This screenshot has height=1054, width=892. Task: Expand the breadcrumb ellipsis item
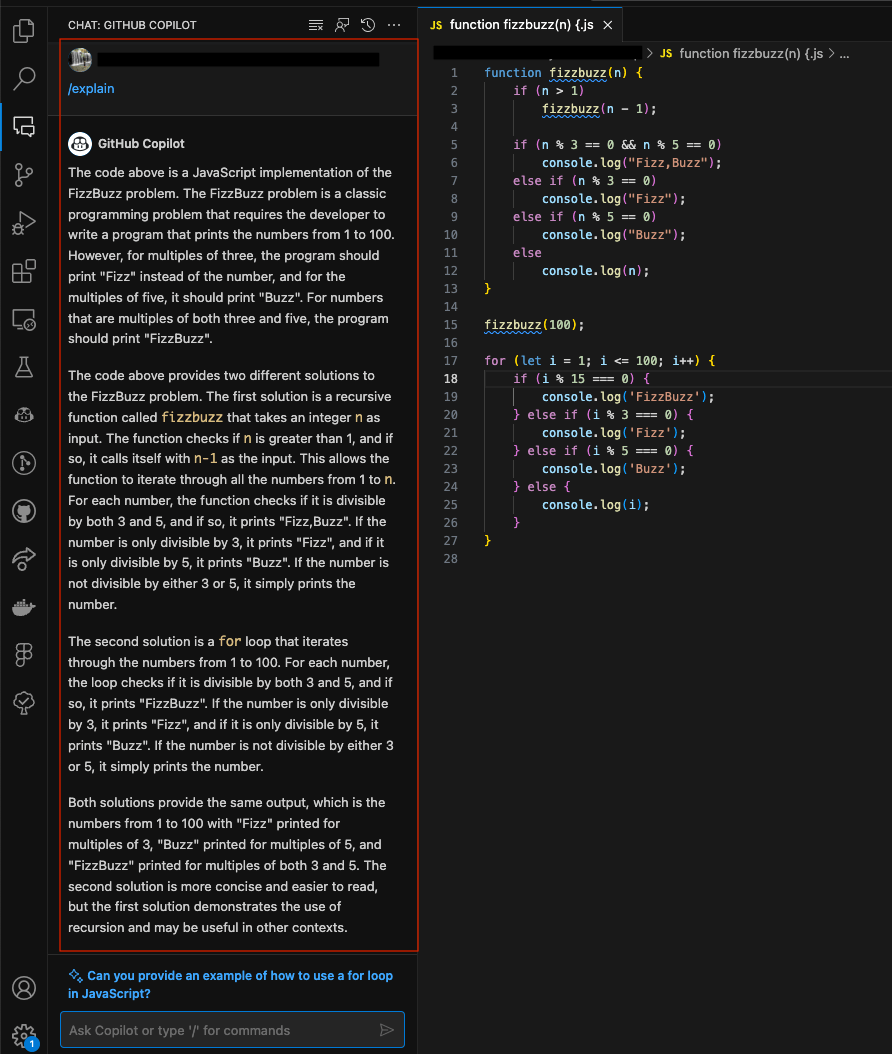(x=844, y=54)
